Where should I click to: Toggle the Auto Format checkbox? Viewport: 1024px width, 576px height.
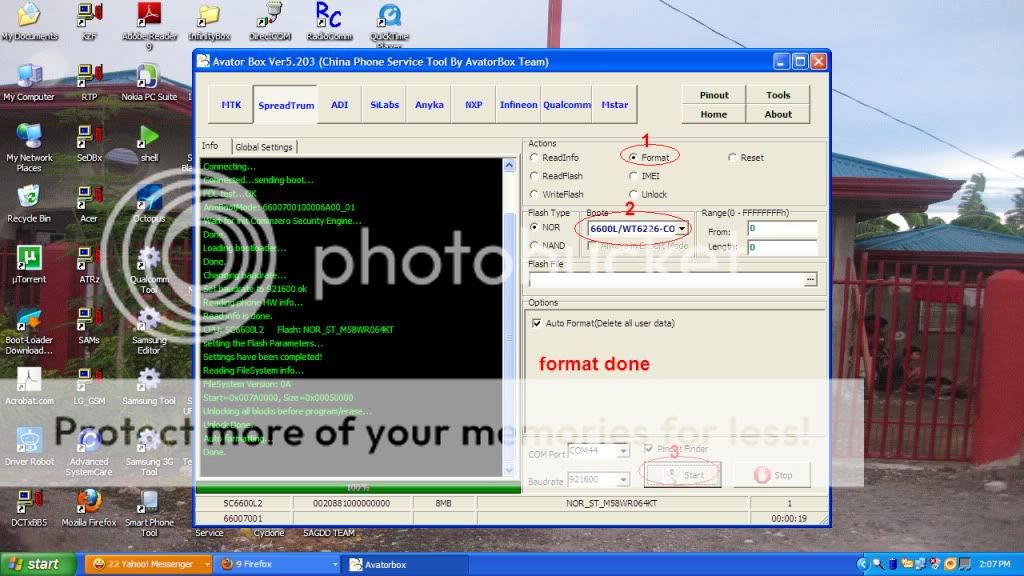535,323
